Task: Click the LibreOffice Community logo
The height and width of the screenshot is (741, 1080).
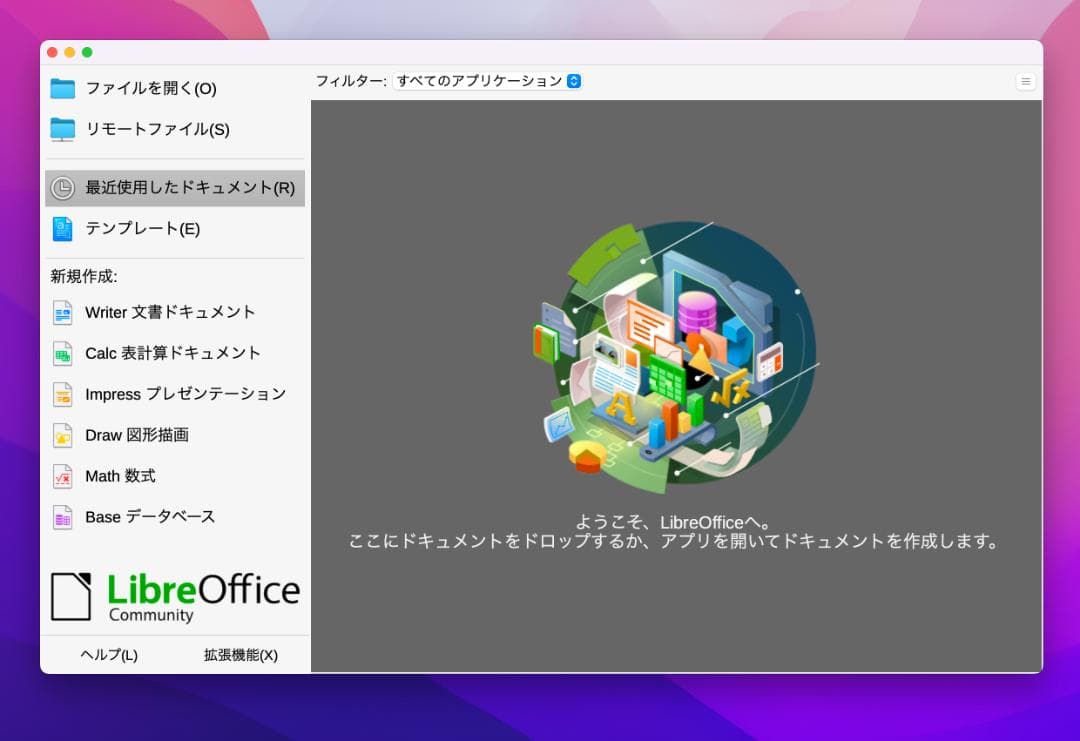Action: click(175, 596)
